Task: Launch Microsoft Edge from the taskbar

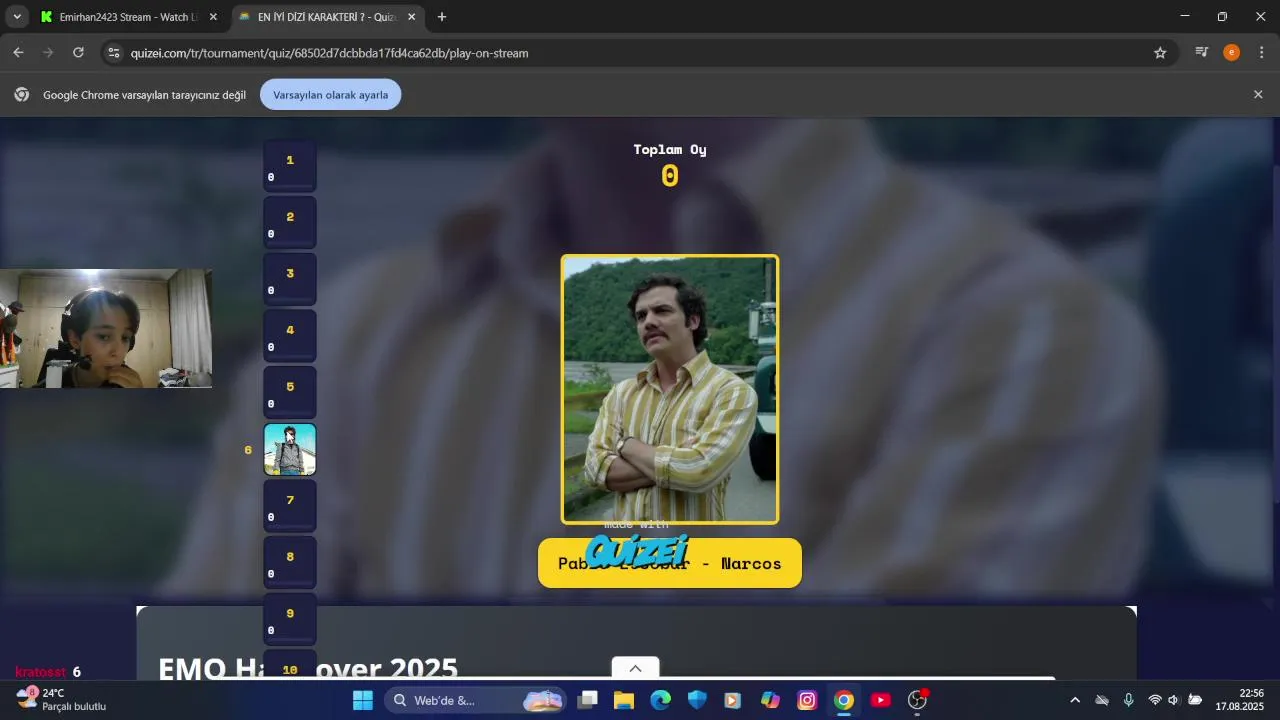Action: (661, 700)
